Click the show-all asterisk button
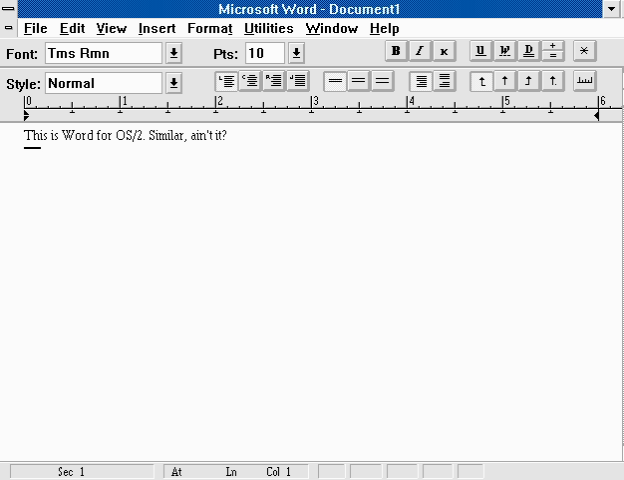Image resolution: width=624 pixels, height=480 pixels. (x=584, y=51)
